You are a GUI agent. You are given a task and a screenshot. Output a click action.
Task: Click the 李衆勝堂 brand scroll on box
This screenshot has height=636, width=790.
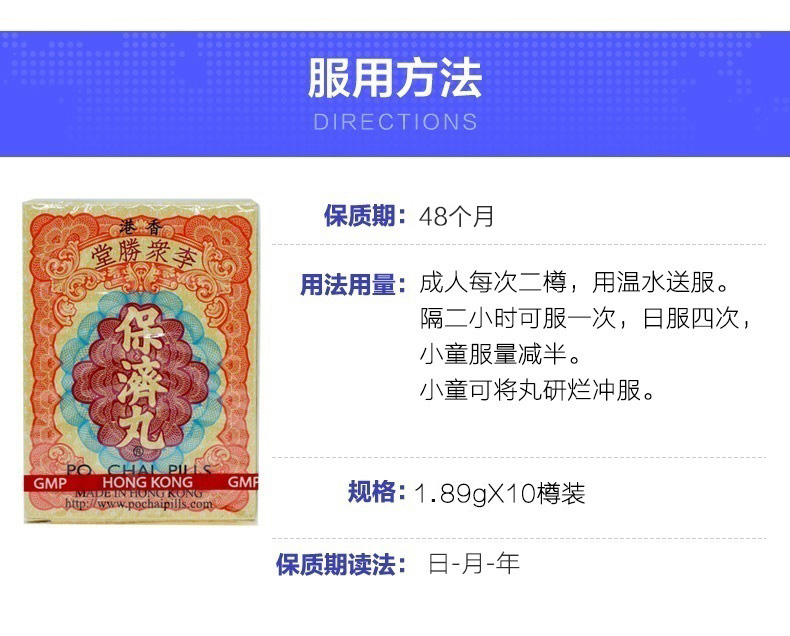pyautogui.click(x=141, y=255)
